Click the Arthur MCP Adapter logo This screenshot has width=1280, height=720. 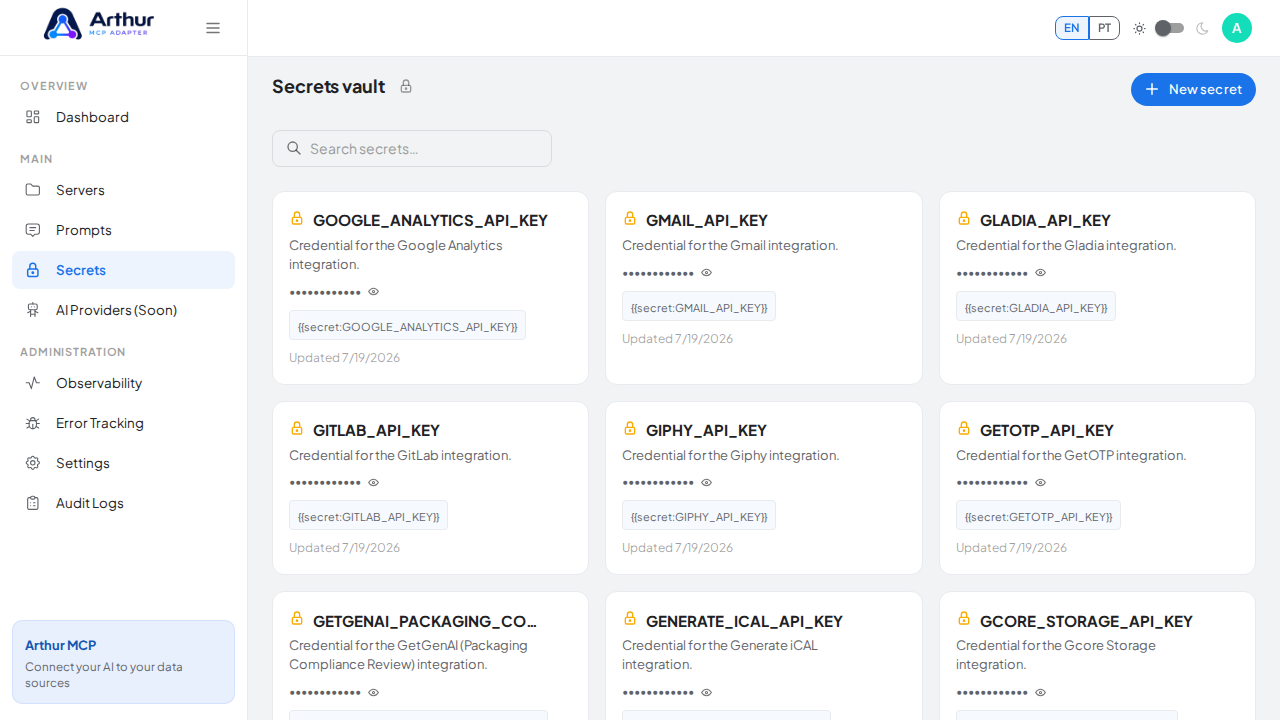click(x=99, y=24)
